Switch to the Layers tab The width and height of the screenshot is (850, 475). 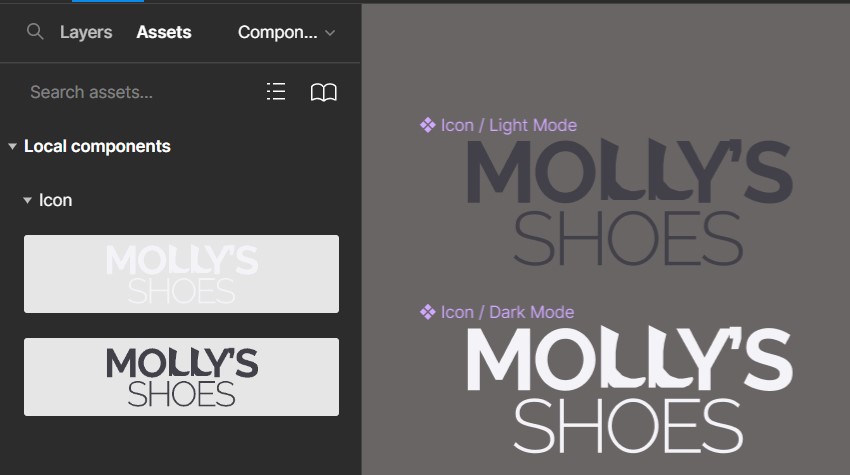click(86, 33)
